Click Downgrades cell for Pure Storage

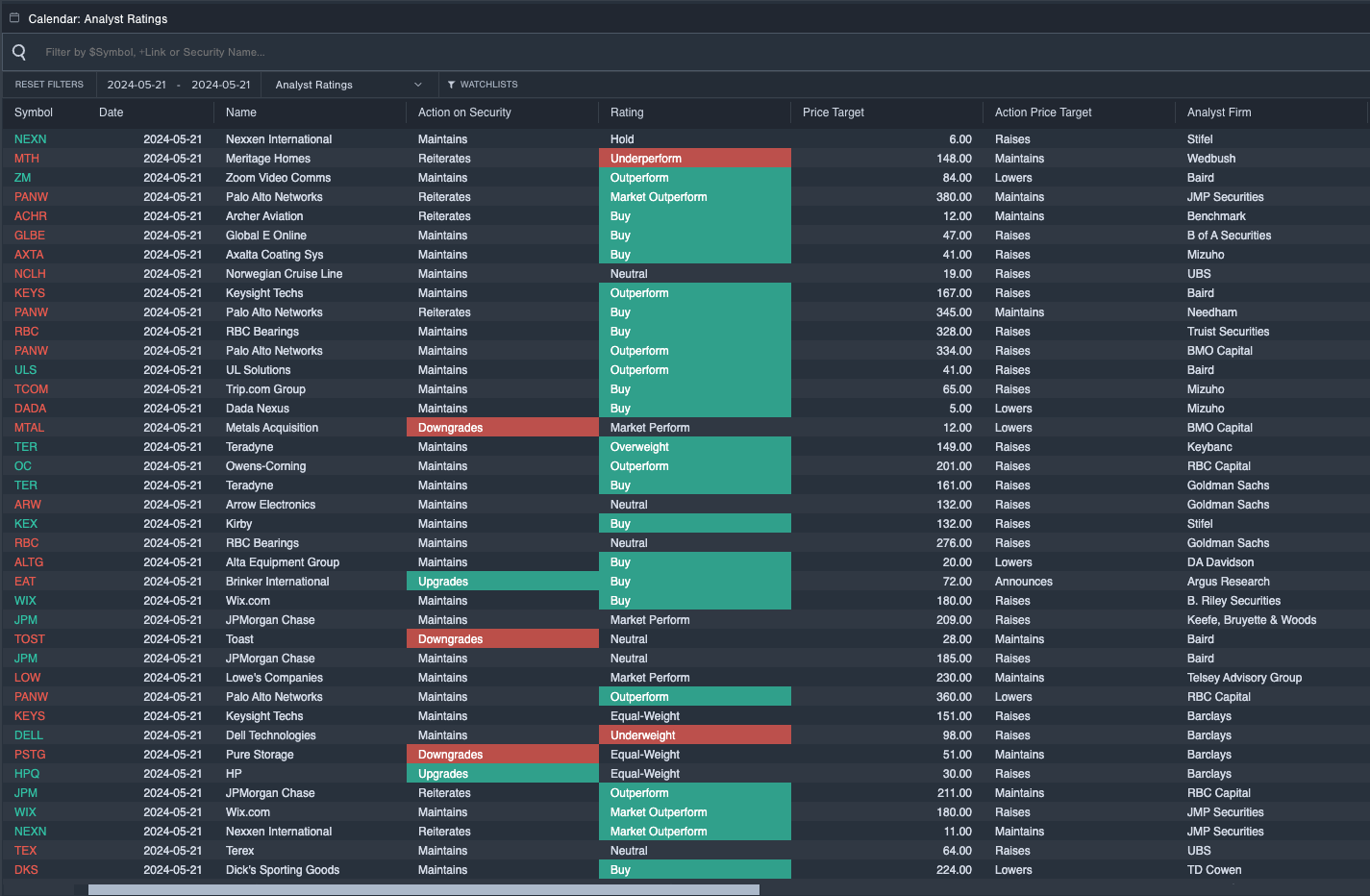tap(502, 755)
